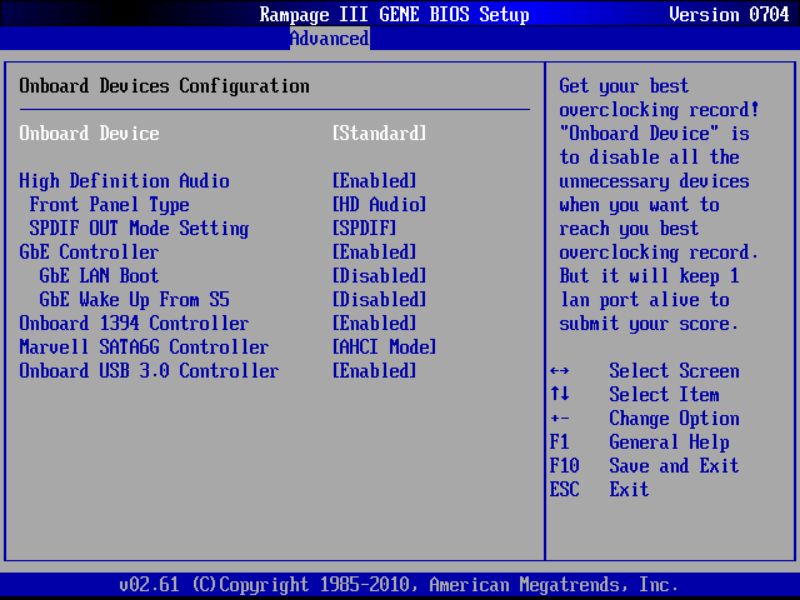Click the Change Option legend text
Image resolution: width=800 pixels, height=600 pixels.
pyautogui.click(x=674, y=418)
